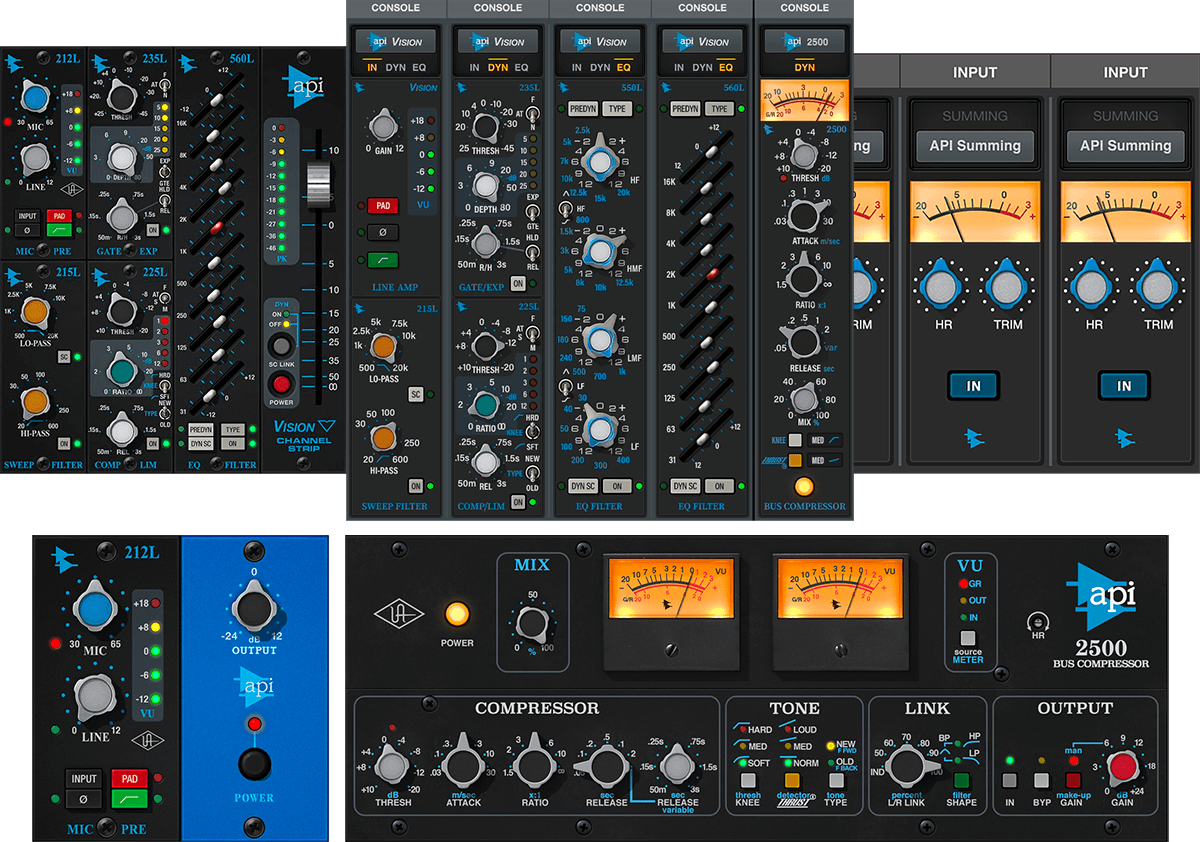Screen dimensions: 1200x842
Task: Open api Vision selector above 235L Gate/Exp strip
Action: click(499, 41)
